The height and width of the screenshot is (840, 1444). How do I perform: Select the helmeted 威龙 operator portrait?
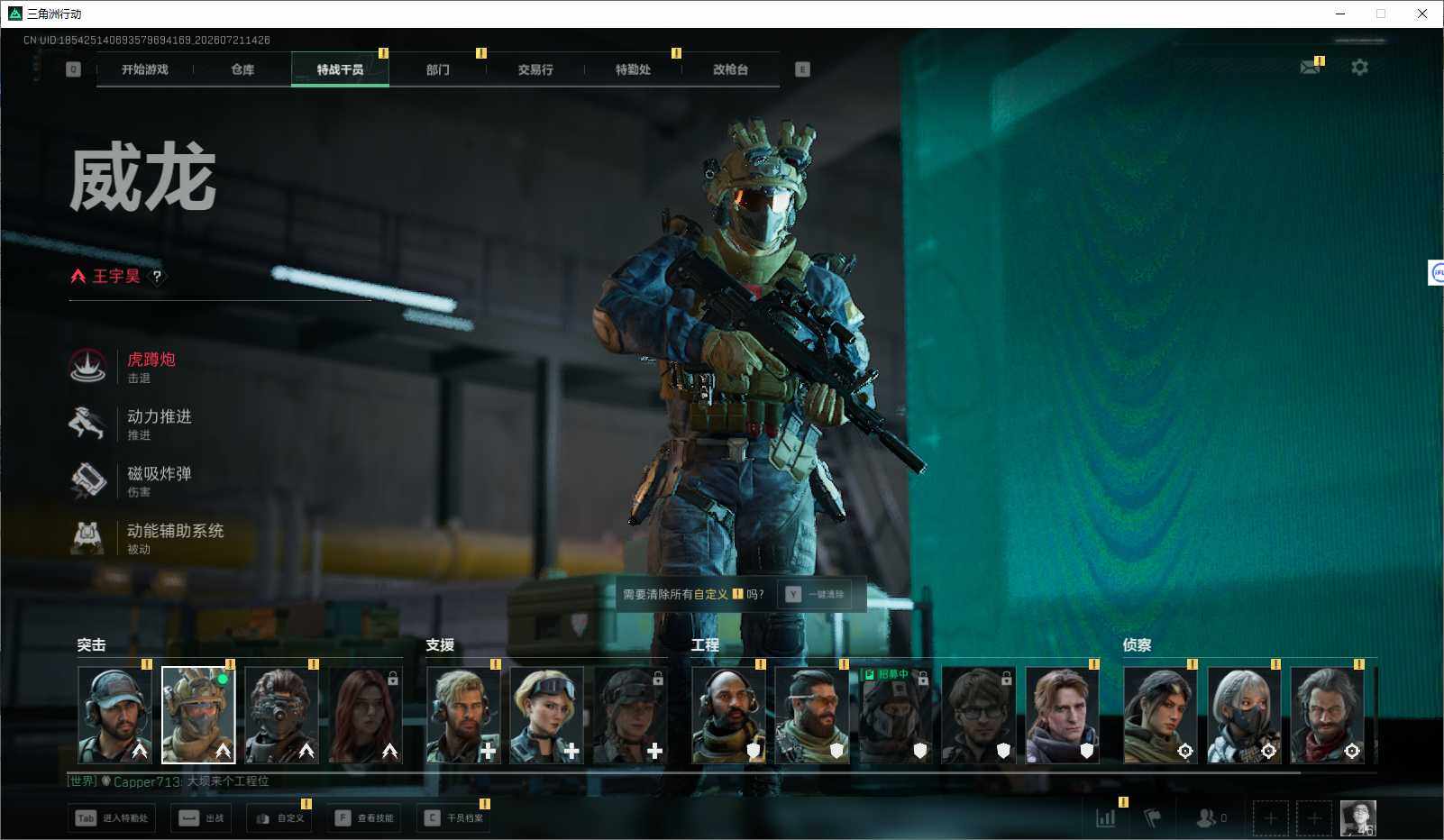tap(198, 715)
